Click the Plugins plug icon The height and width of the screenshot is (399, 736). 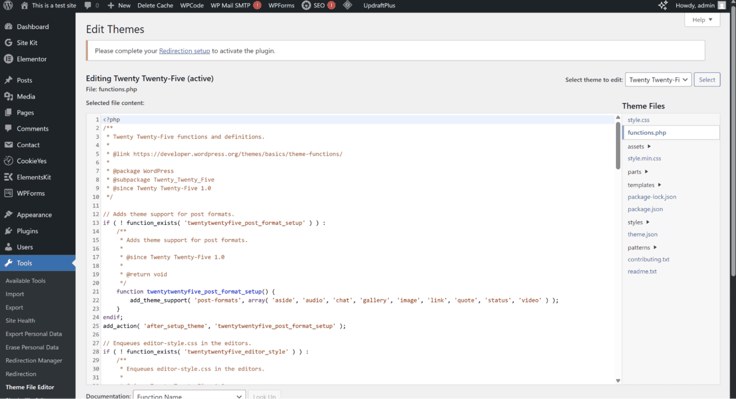[x=8, y=231]
